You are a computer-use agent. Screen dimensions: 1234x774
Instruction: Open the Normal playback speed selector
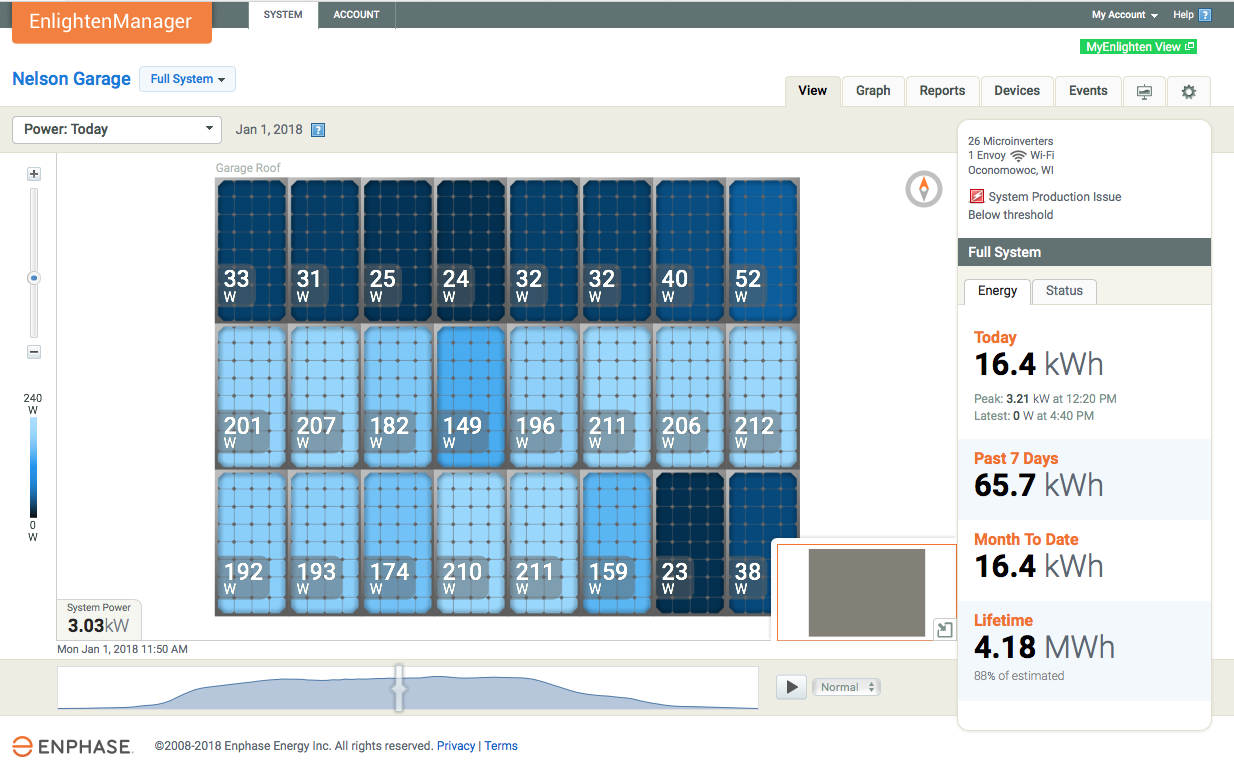[x=848, y=687]
